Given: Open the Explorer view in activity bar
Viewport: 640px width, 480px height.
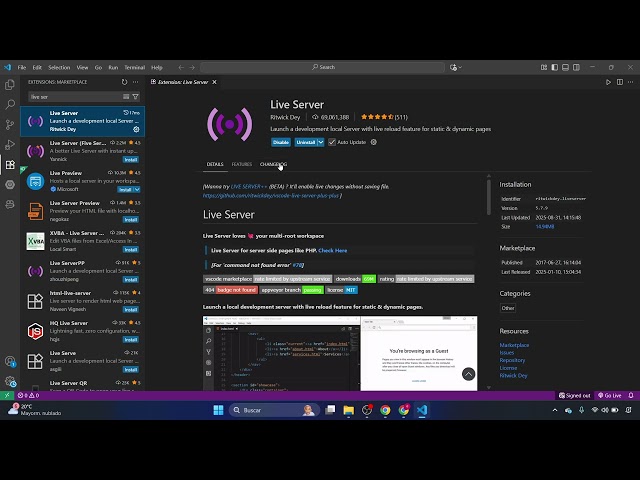Looking at the screenshot, I should 10,84.
